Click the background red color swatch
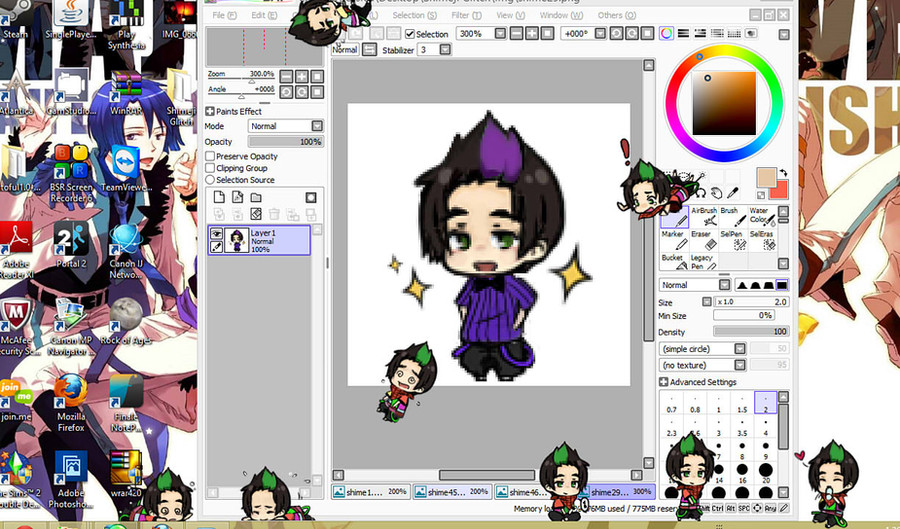The image size is (900, 529). pyautogui.click(x=779, y=190)
